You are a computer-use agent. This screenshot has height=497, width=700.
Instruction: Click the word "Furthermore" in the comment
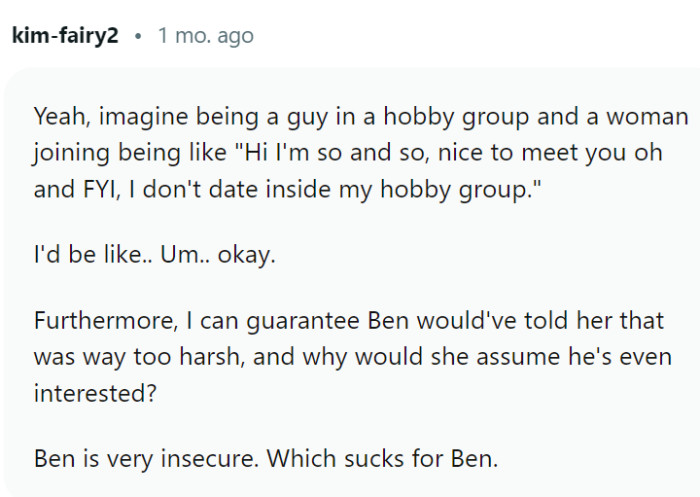click(x=98, y=323)
